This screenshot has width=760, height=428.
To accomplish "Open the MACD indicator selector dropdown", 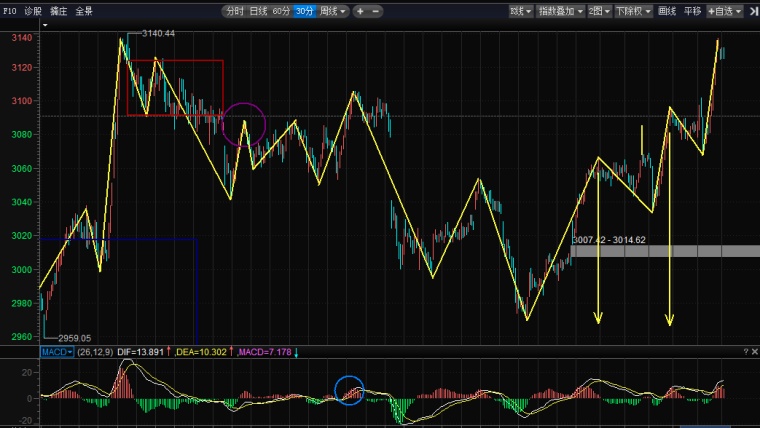I will tap(57, 352).
